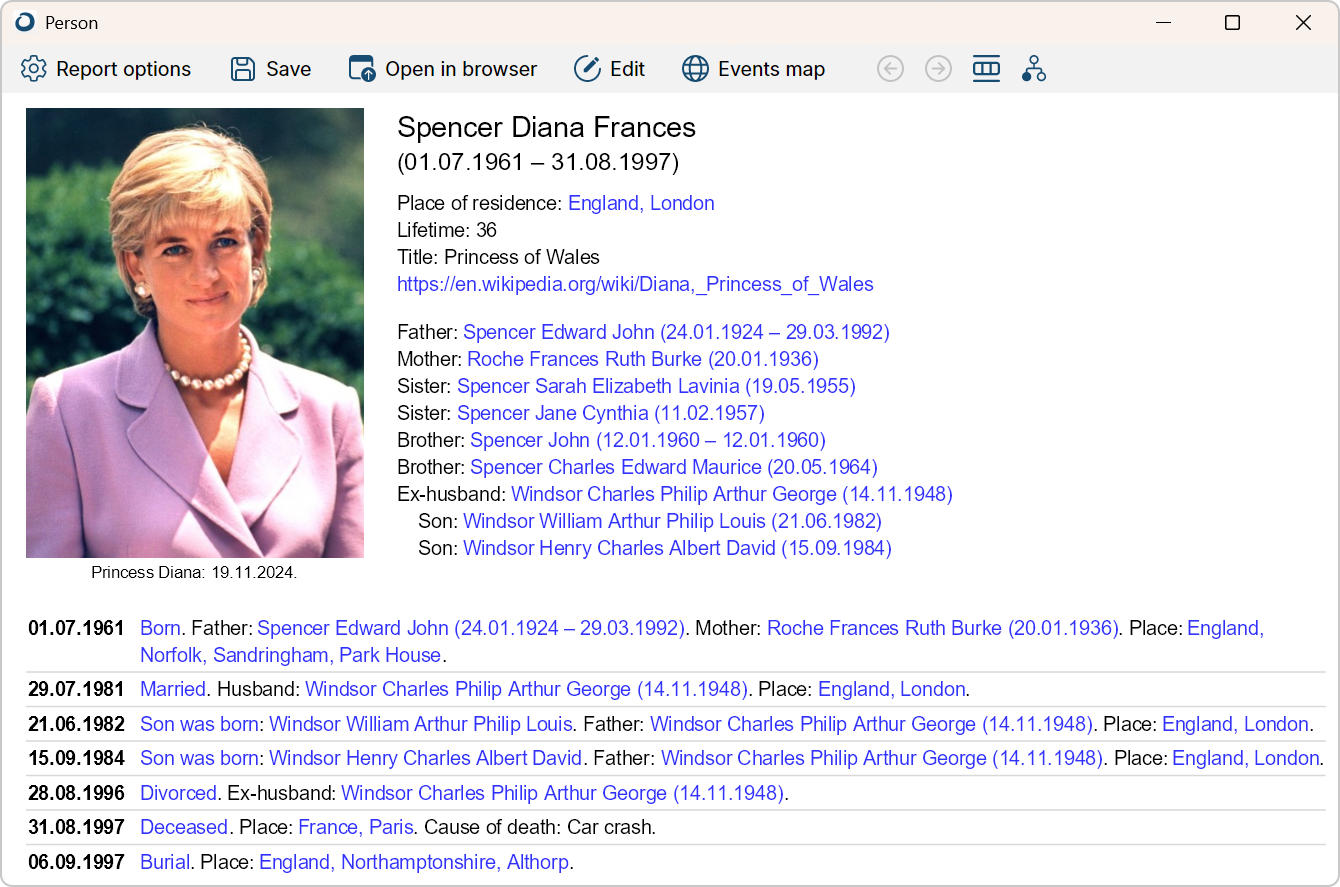Open son Windsor Henry Charles Albert David header link

coord(677,548)
